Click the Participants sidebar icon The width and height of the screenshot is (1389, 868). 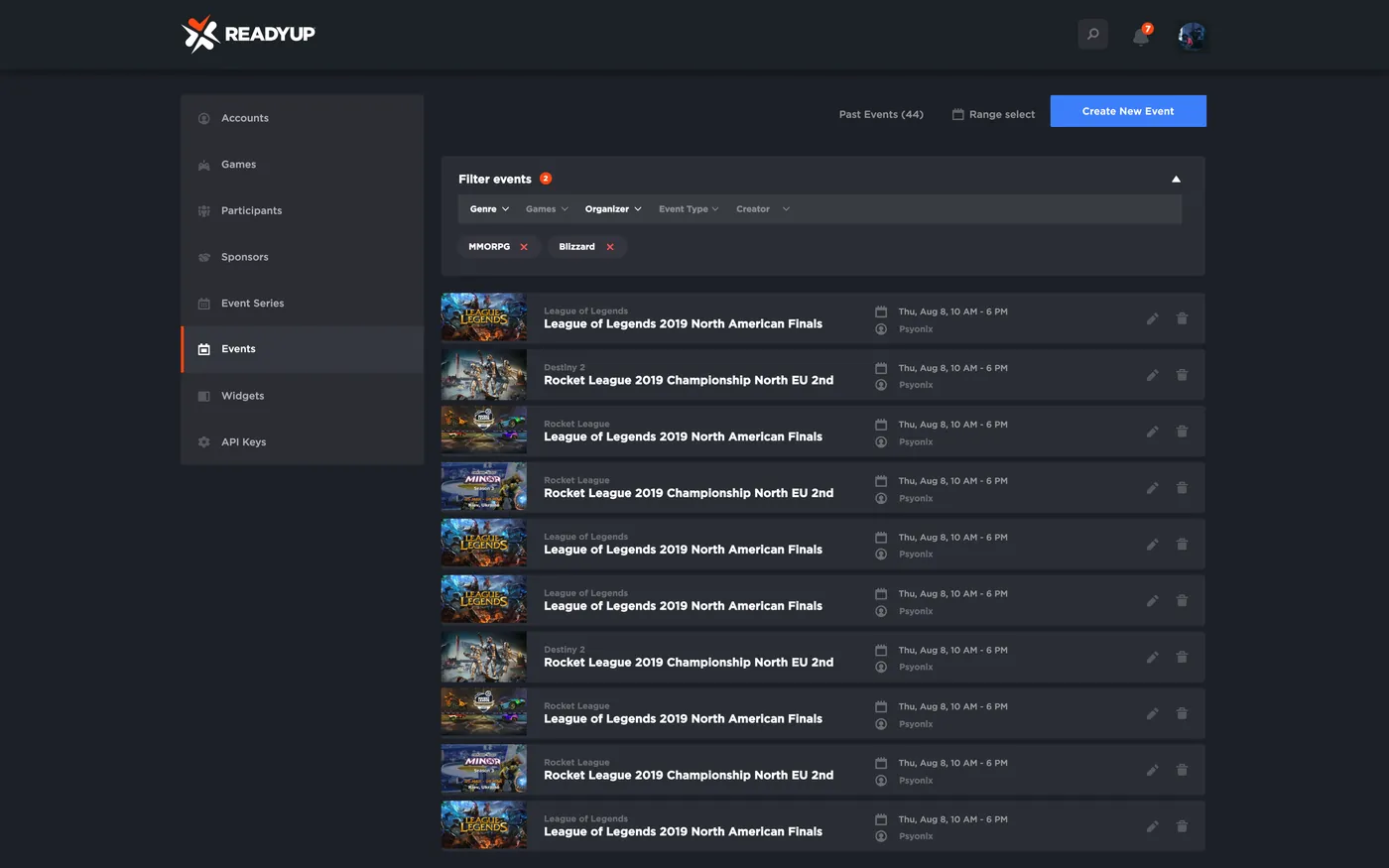(x=204, y=210)
